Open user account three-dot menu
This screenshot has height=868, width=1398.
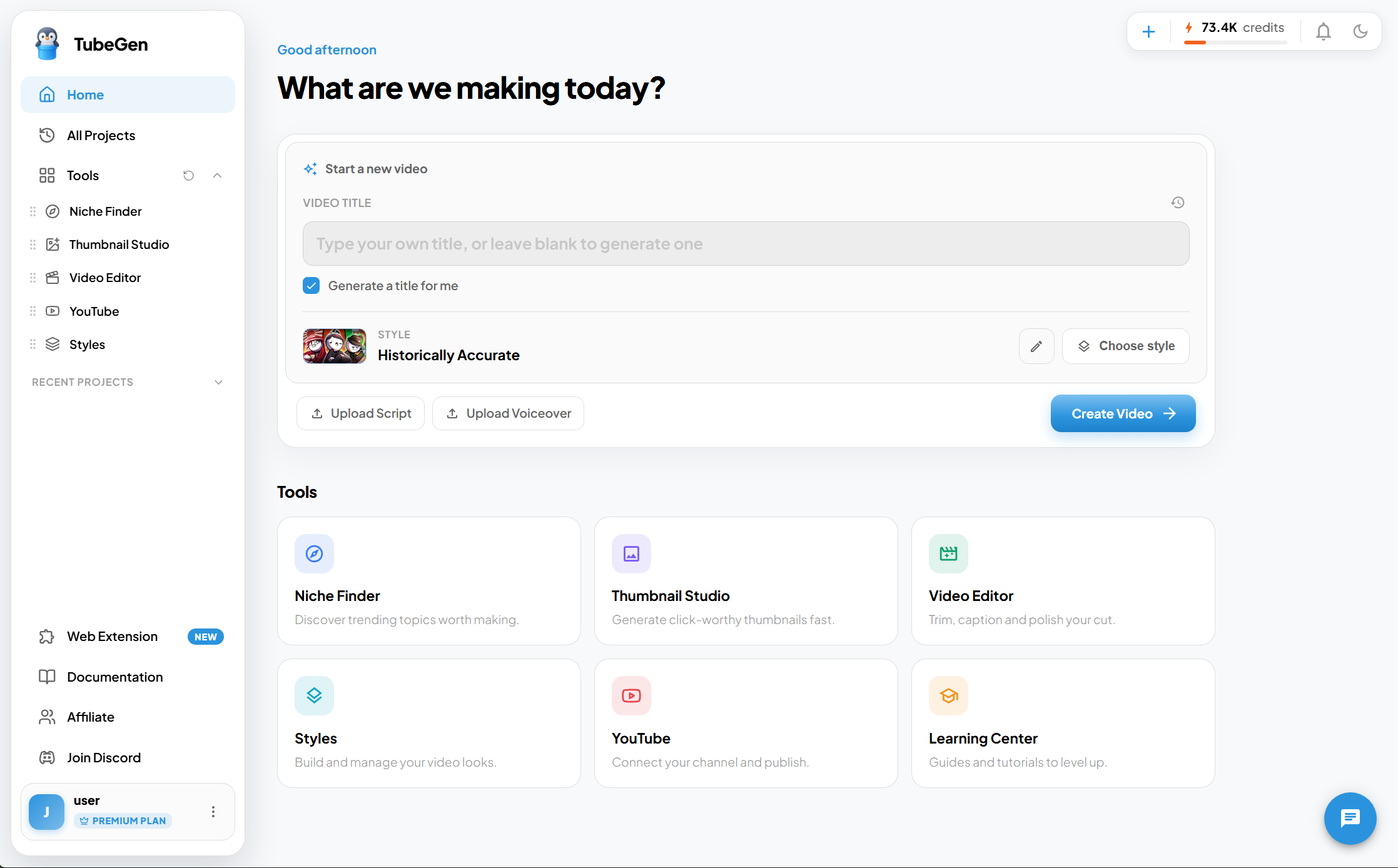[213, 812]
